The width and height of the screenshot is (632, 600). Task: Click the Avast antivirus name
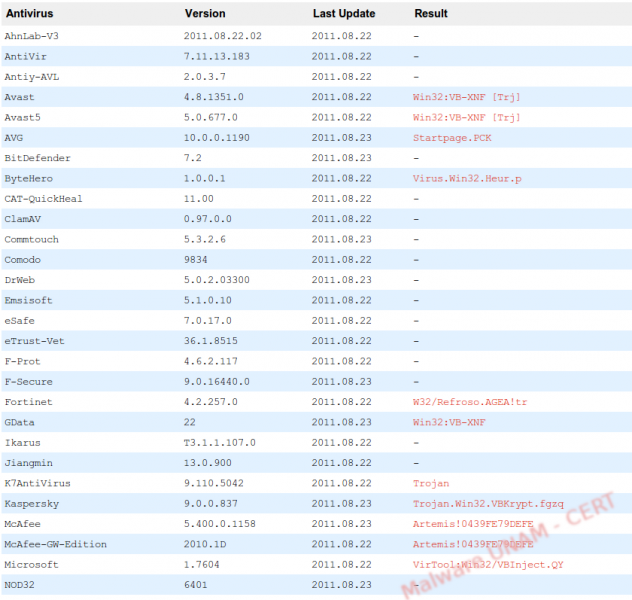19,97
